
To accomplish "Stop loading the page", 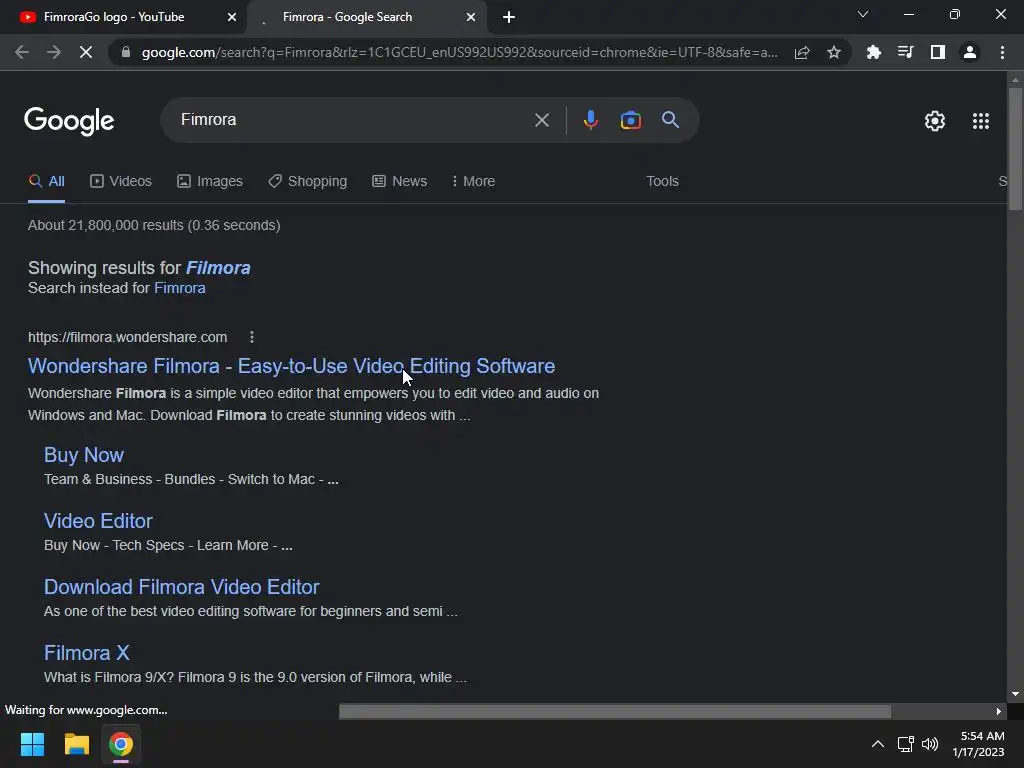I will 86,52.
